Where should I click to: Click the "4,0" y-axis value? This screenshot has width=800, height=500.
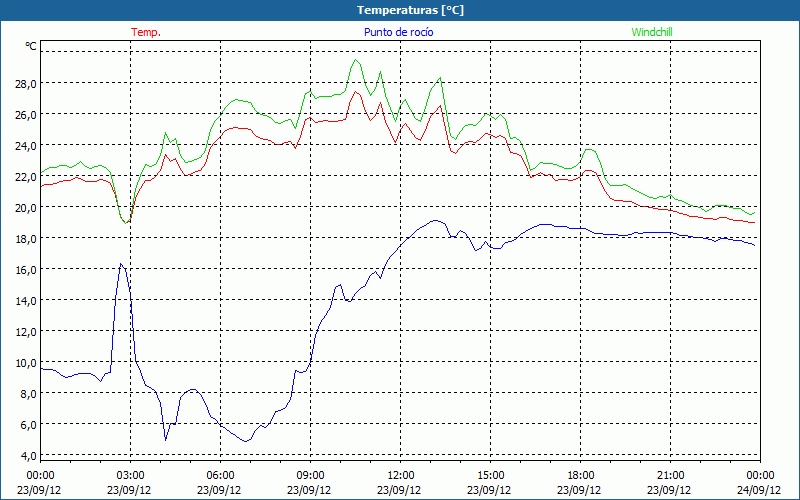(28, 456)
